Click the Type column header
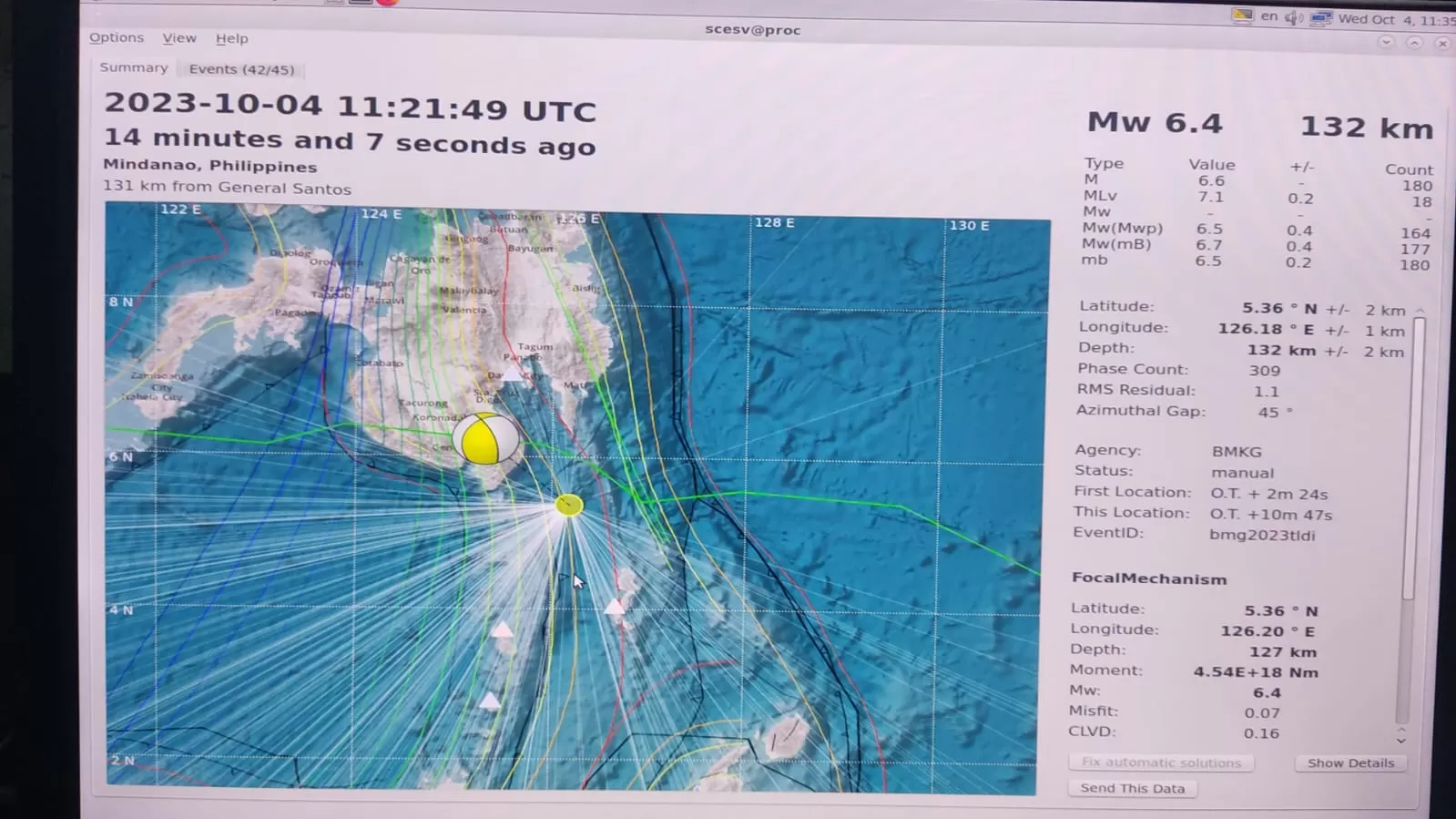Image resolution: width=1456 pixels, height=819 pixels. point(1104,163)
